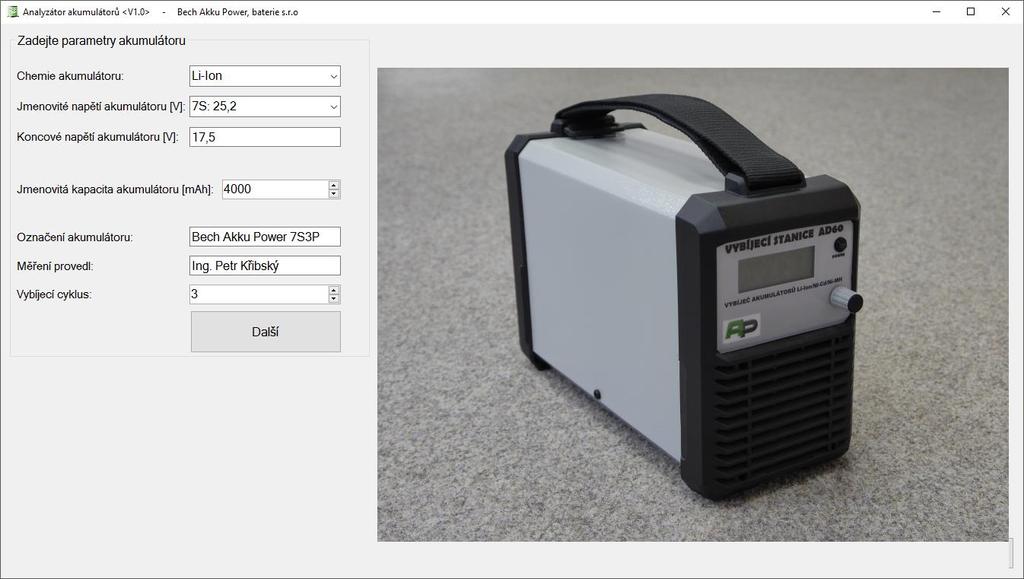Click the 'Měření provedl:' label
Image resolution: width=1024 pixels, height=579 pixels.
point(55,266)
